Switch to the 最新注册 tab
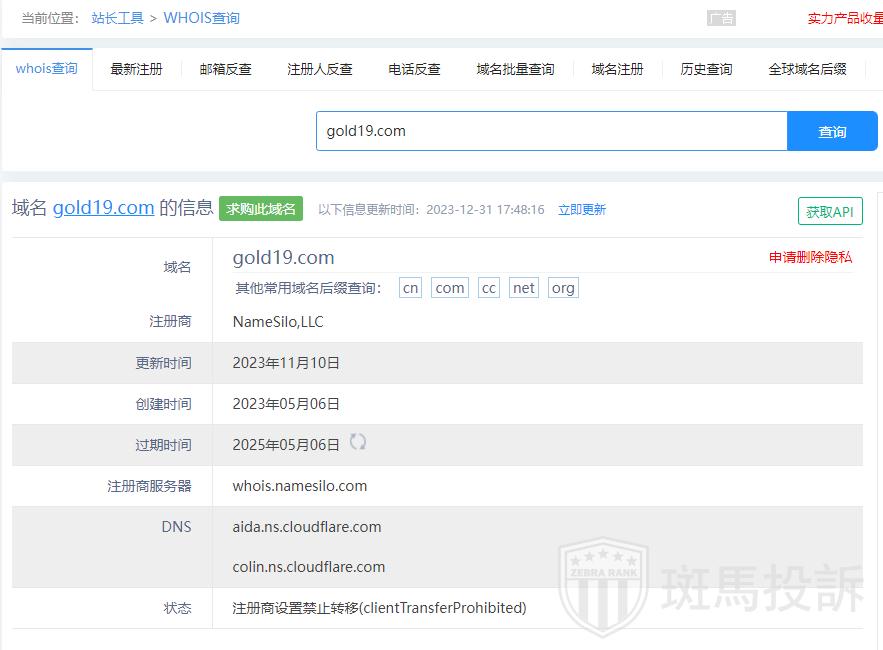Screen dimensions: 883x650 136,69
